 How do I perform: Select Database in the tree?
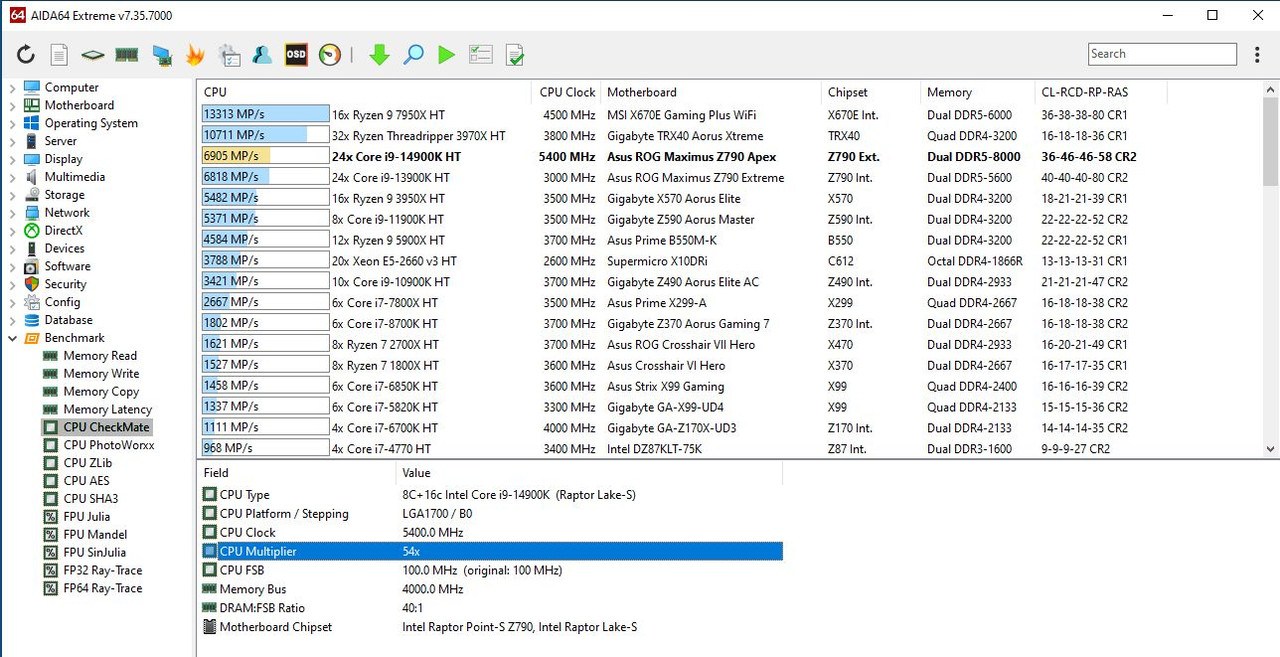pyautogui.click(x=68, y=321)
